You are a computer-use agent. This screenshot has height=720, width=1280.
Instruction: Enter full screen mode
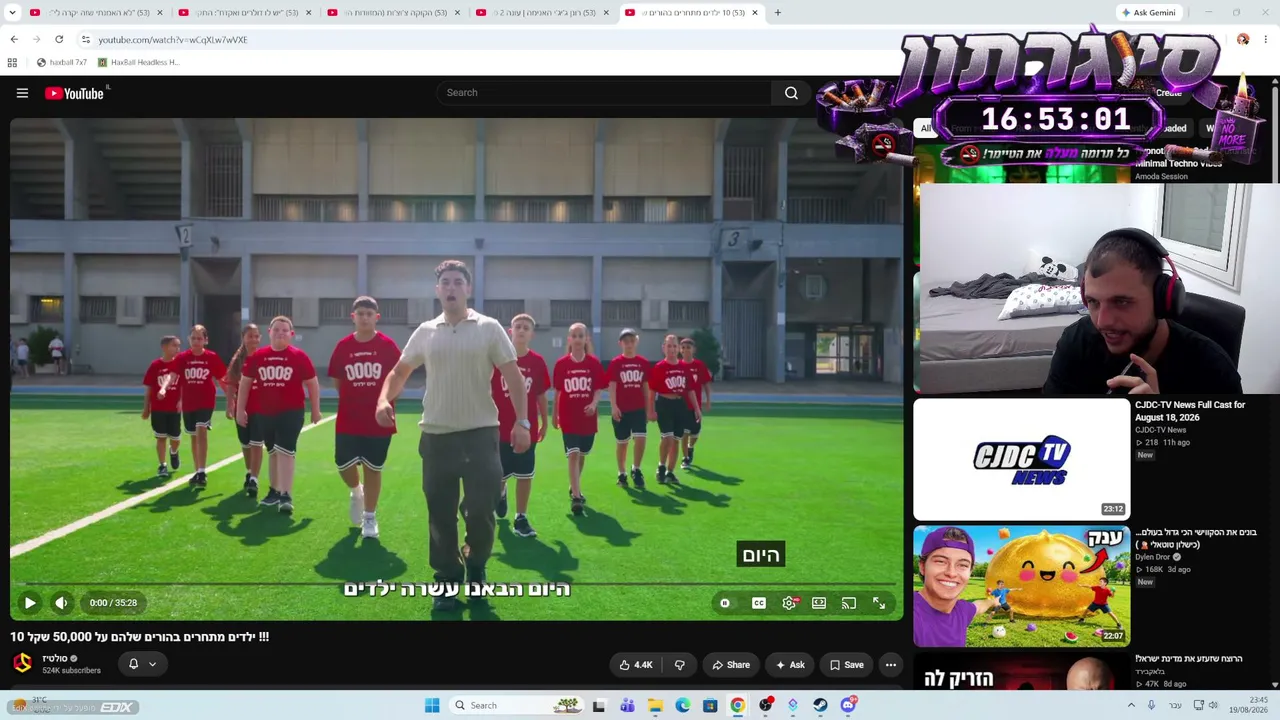tap(879, 603)
